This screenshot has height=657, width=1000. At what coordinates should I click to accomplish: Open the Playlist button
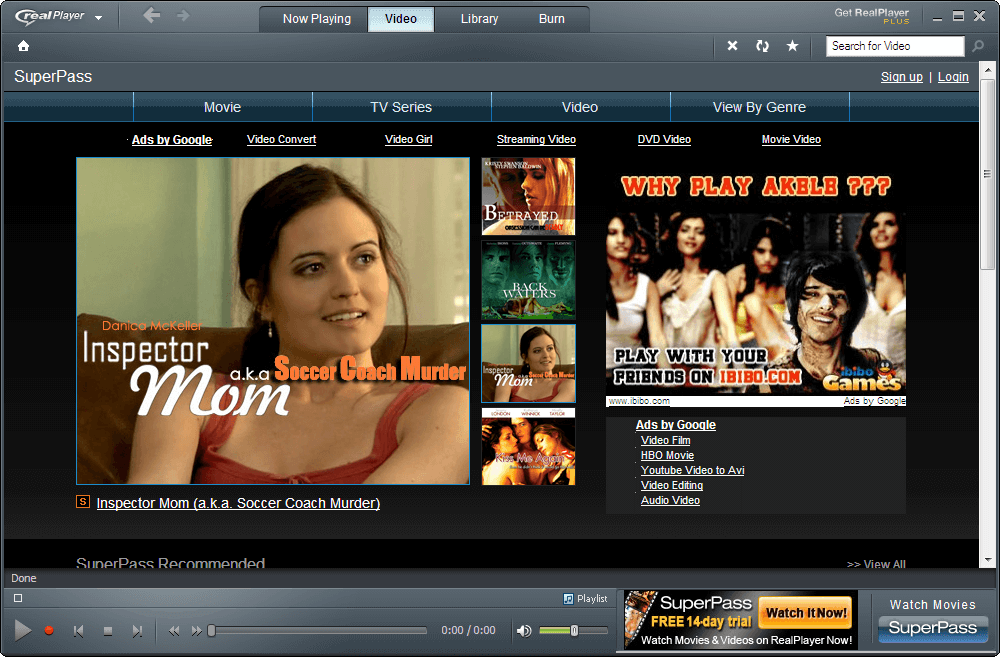coord(585,598)
